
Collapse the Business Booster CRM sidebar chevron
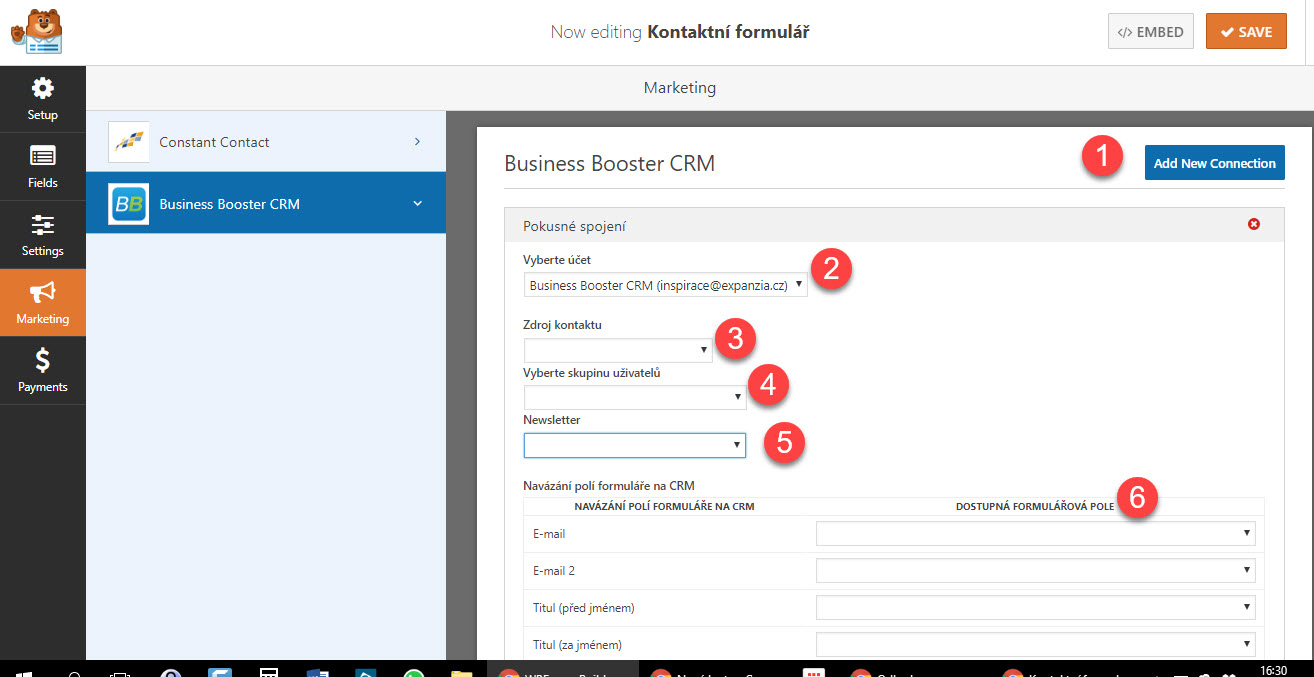coord(417,204)
